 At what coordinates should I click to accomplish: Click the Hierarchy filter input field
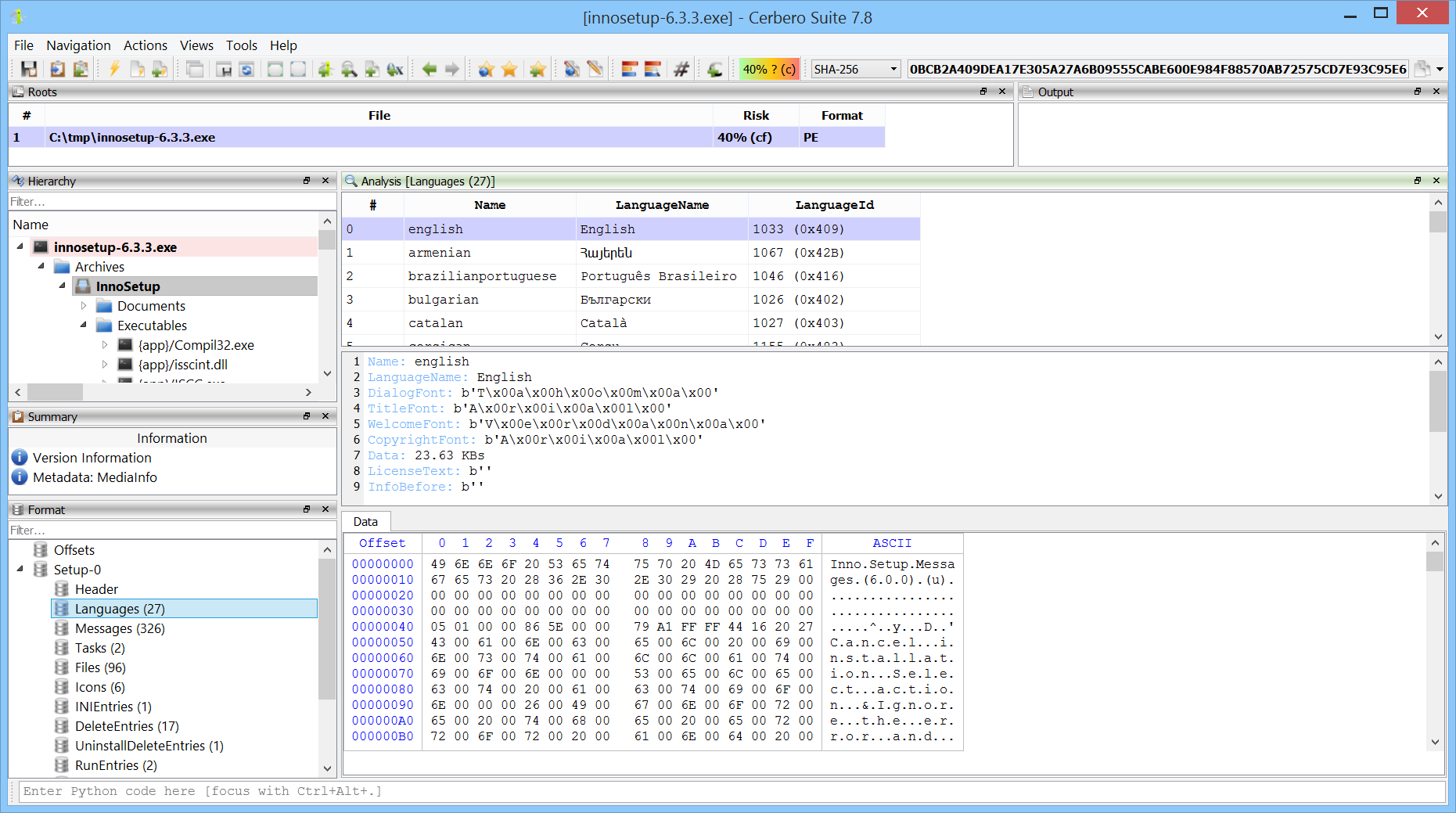click(172, 202)
